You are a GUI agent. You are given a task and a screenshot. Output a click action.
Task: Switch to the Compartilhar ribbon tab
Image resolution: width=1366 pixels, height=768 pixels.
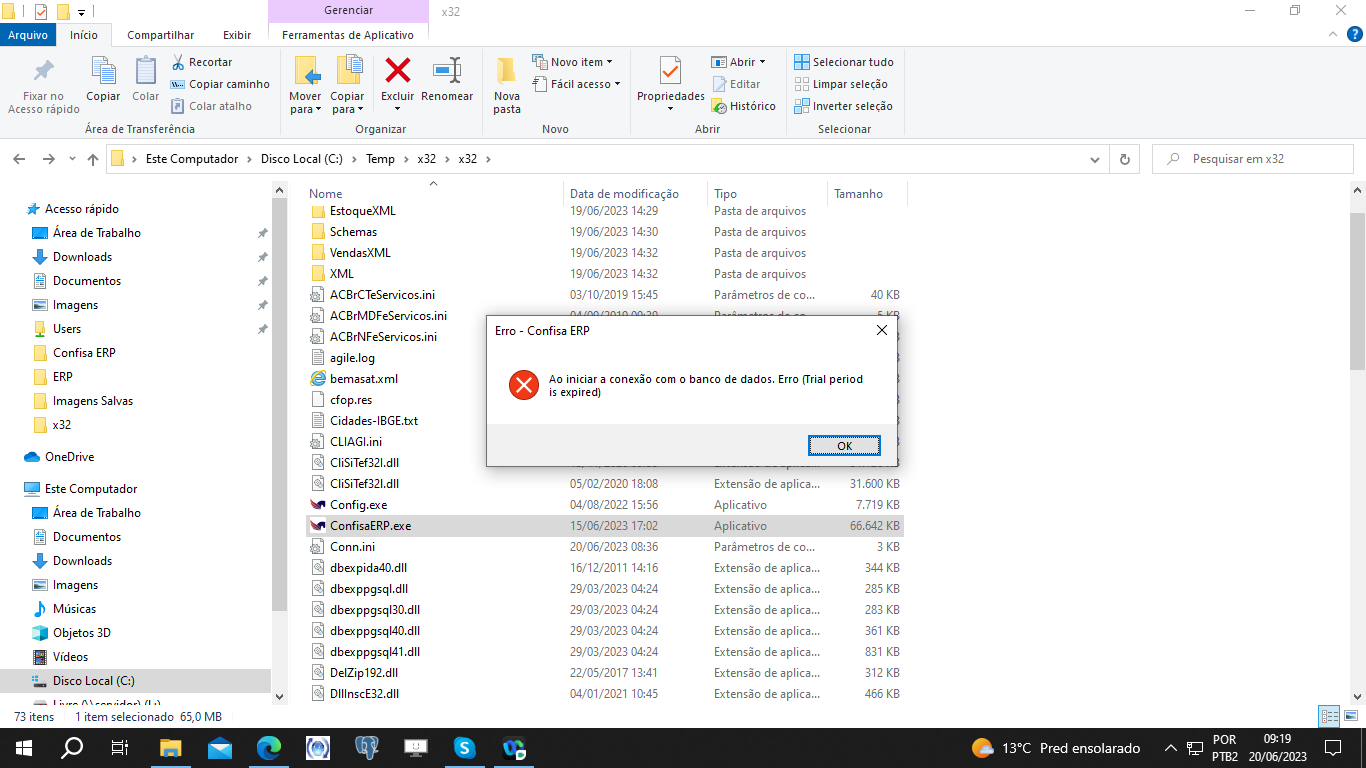(x=160, y=35)
